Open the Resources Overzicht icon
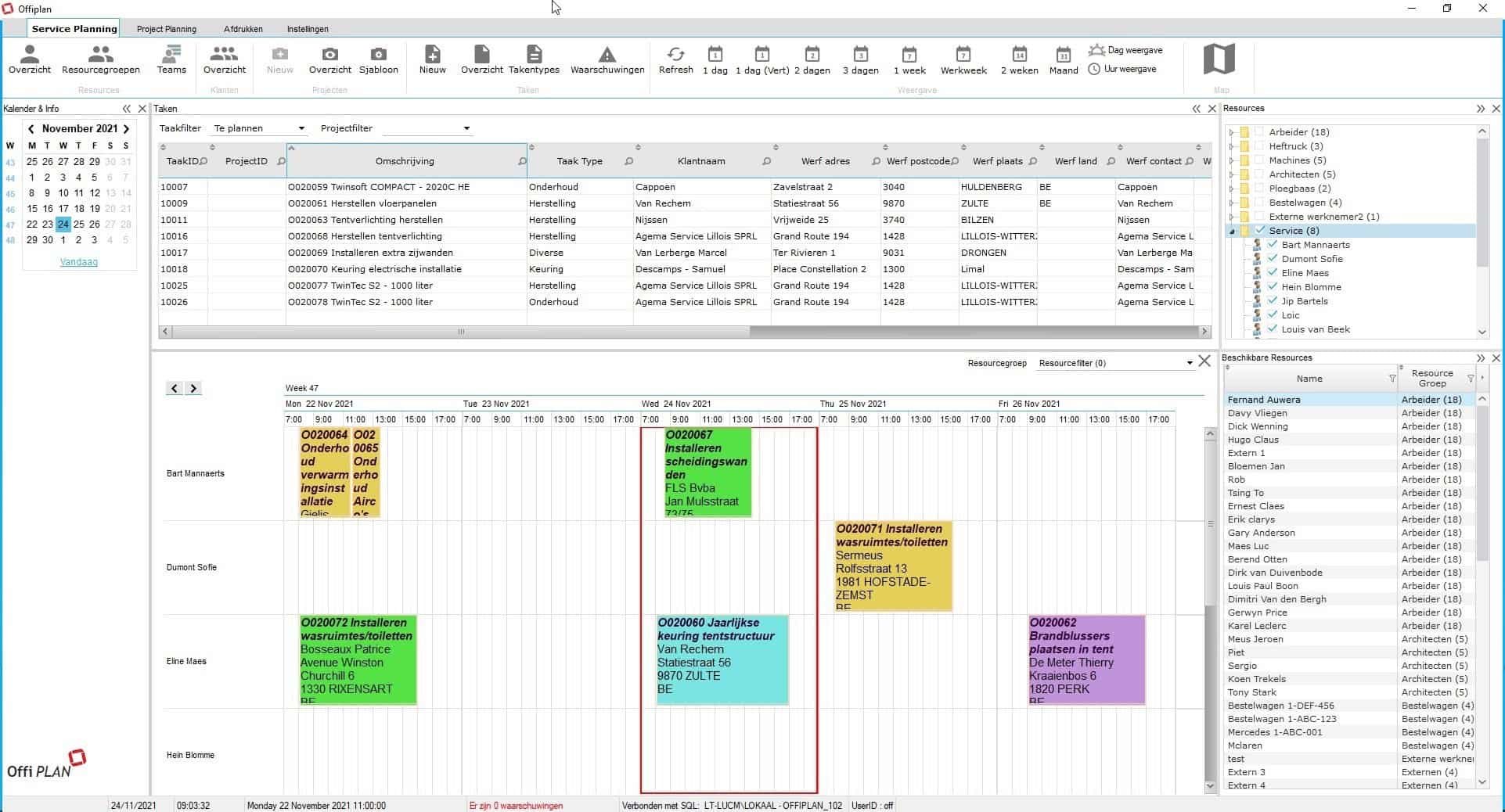1505x812 pixels. [30, 59]
